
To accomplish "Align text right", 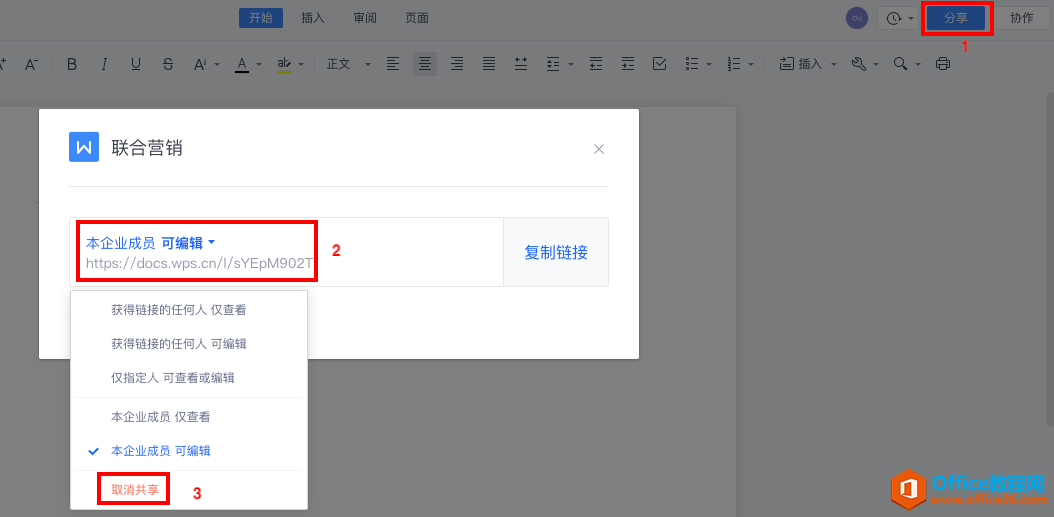I will (457, 64).
